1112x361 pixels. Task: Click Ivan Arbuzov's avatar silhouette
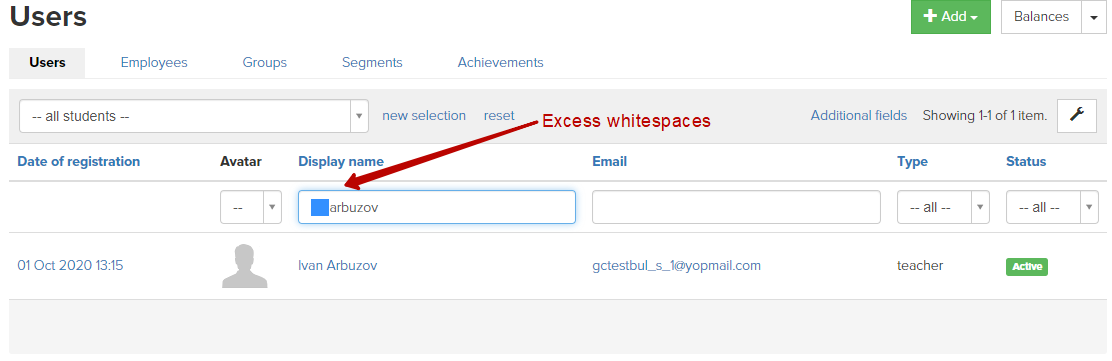point(244,266)
